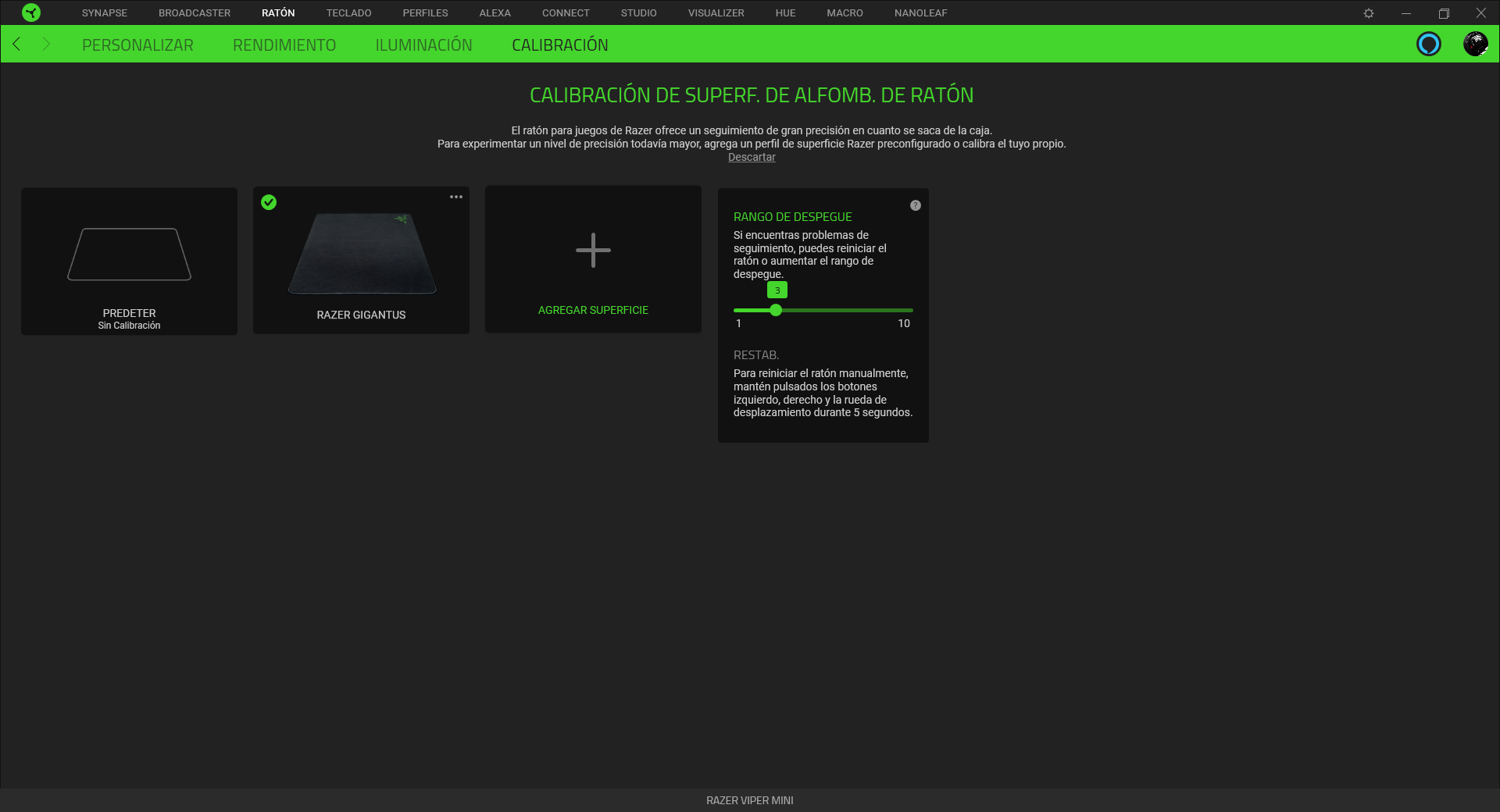
Task: Click the Descartar link
Action: click(x=752, y=157)
